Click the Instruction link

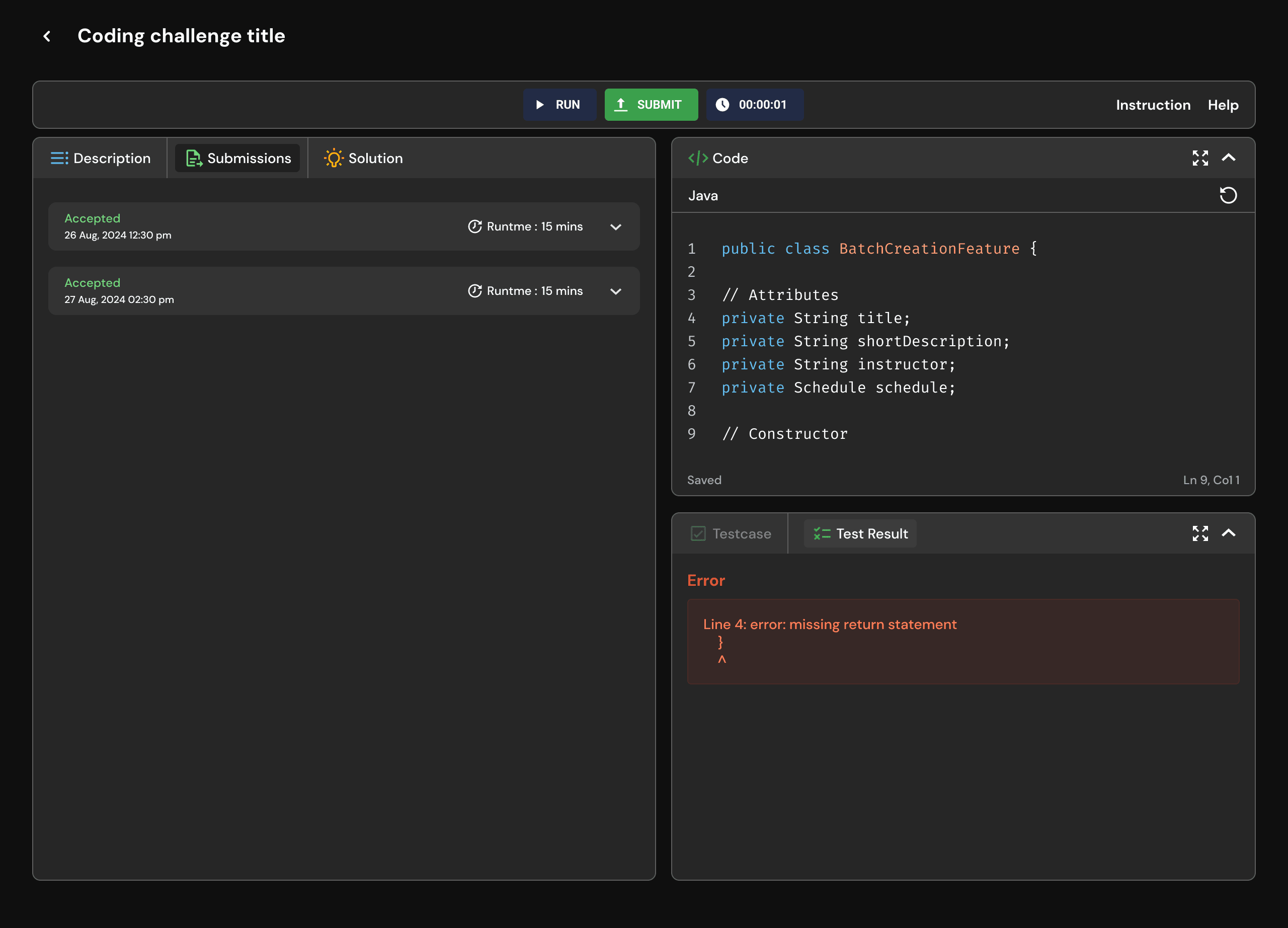pos(1153,105)
